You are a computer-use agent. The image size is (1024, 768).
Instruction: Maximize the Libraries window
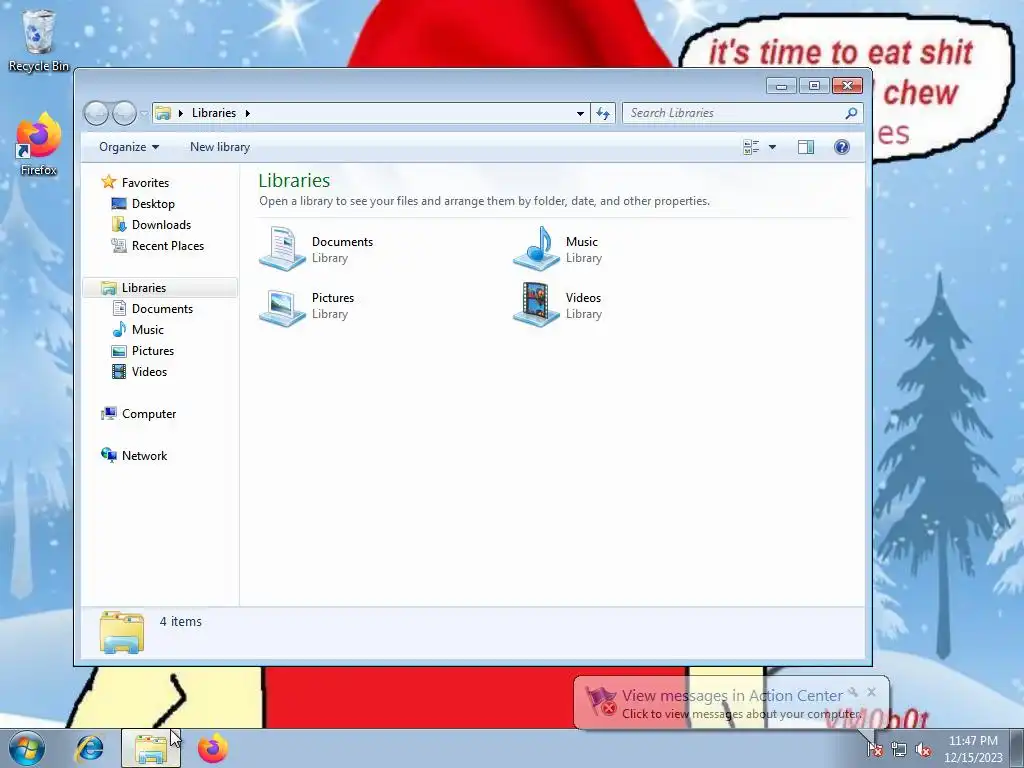pyautogui.click(x=814, y=86)
